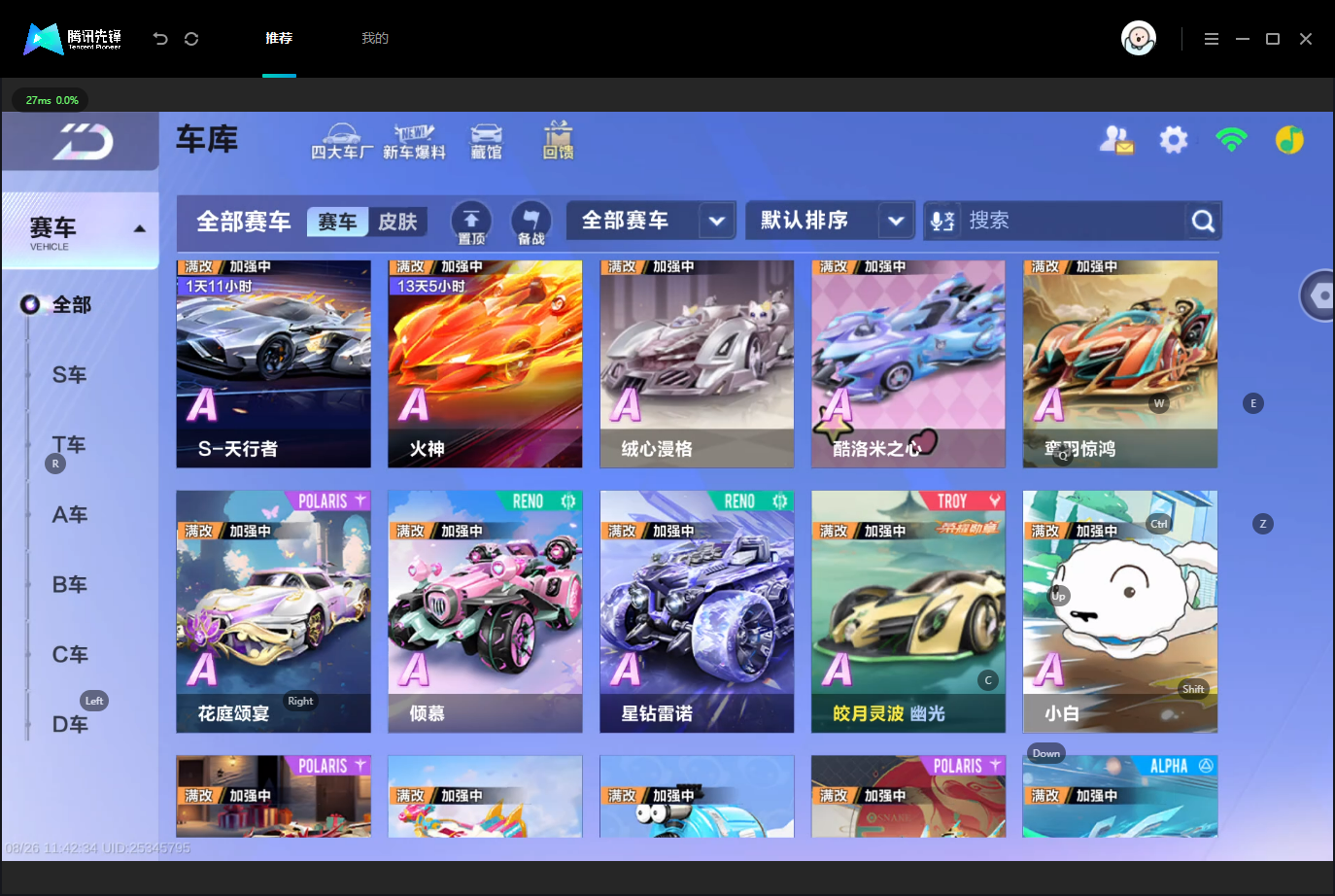Click the game logo above the sidebar
Image resolution: width=1335 pixels, height=896 pixels.
tap(83, 142)
